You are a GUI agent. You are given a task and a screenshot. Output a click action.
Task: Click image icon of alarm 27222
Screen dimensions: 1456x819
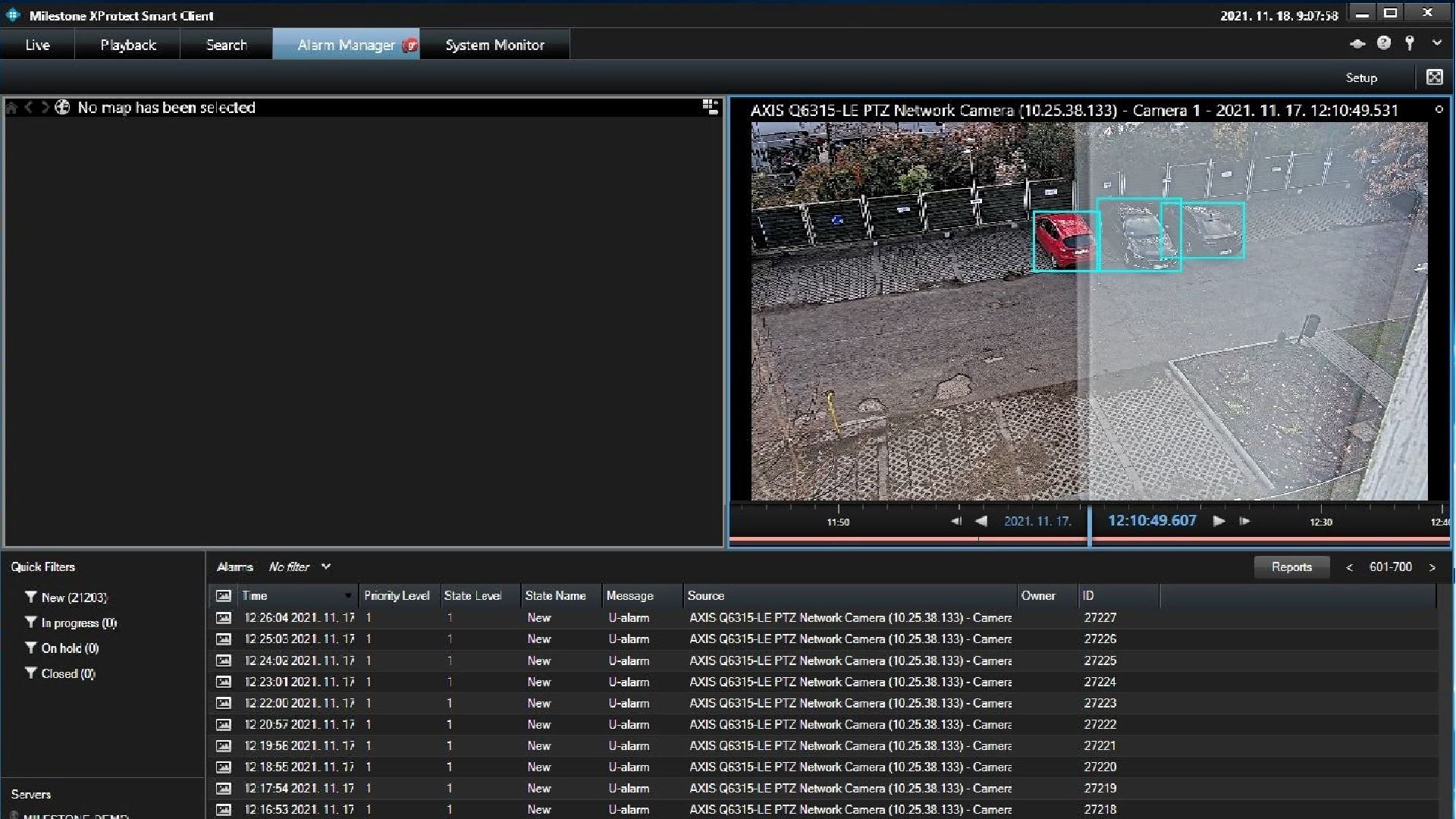click(x=223, y=724)
